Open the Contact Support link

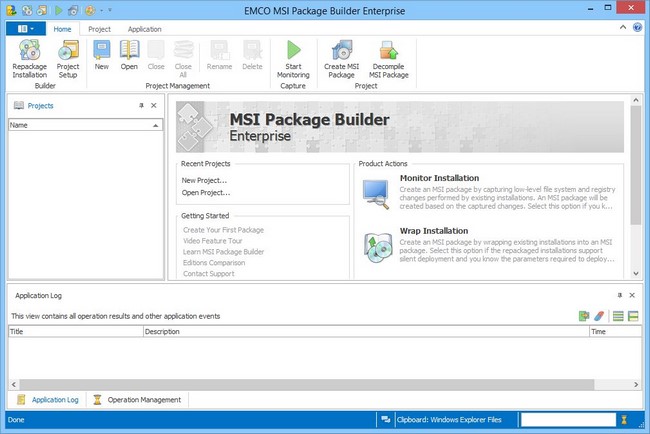click(x=209, y=274)
